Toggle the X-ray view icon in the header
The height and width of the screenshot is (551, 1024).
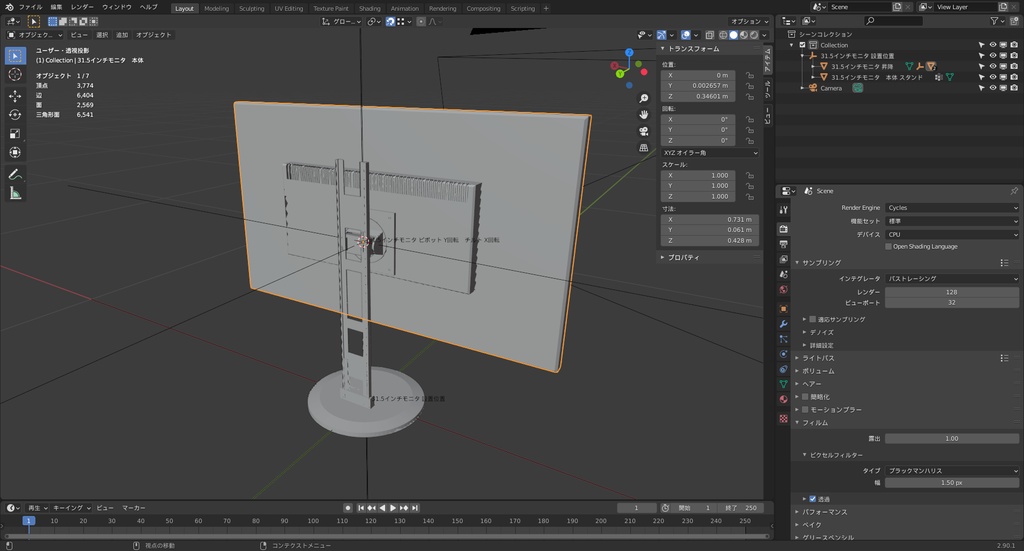tap(711, 35)
